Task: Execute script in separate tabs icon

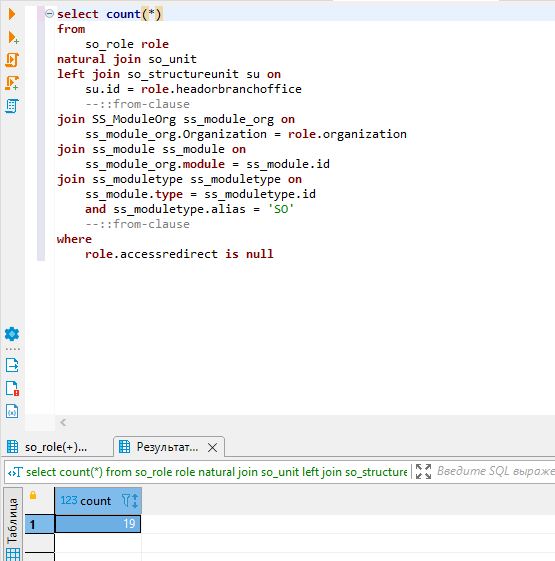Action: [x=12, y=83]
